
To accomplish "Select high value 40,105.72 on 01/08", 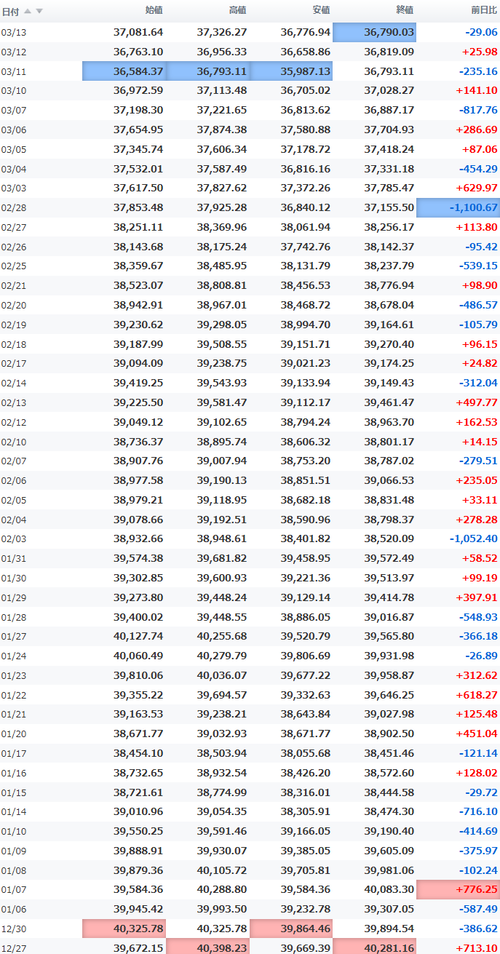I will [222, 869].
